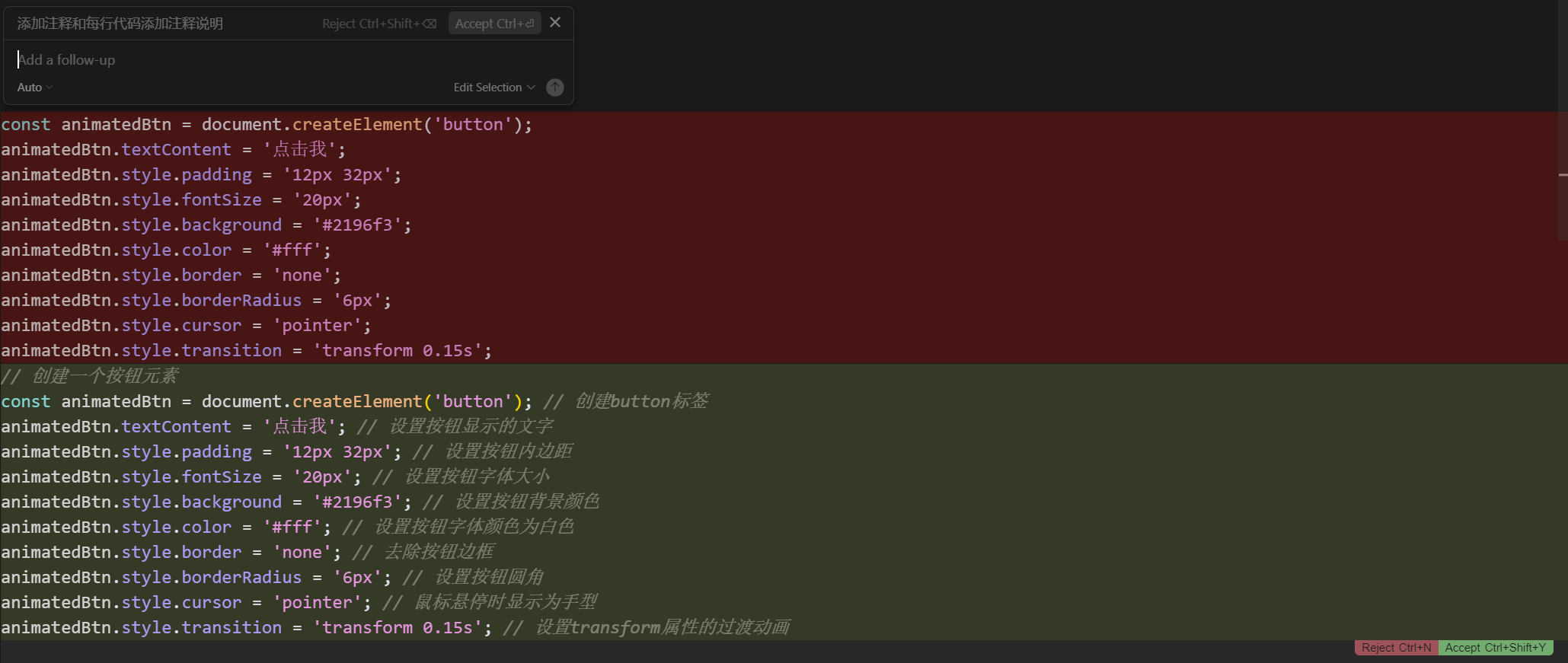Image resolution: width=1568 pixels, height=663 pixels.
Task: Click the send arrow button in prompt box
Action: pos(555,88)
